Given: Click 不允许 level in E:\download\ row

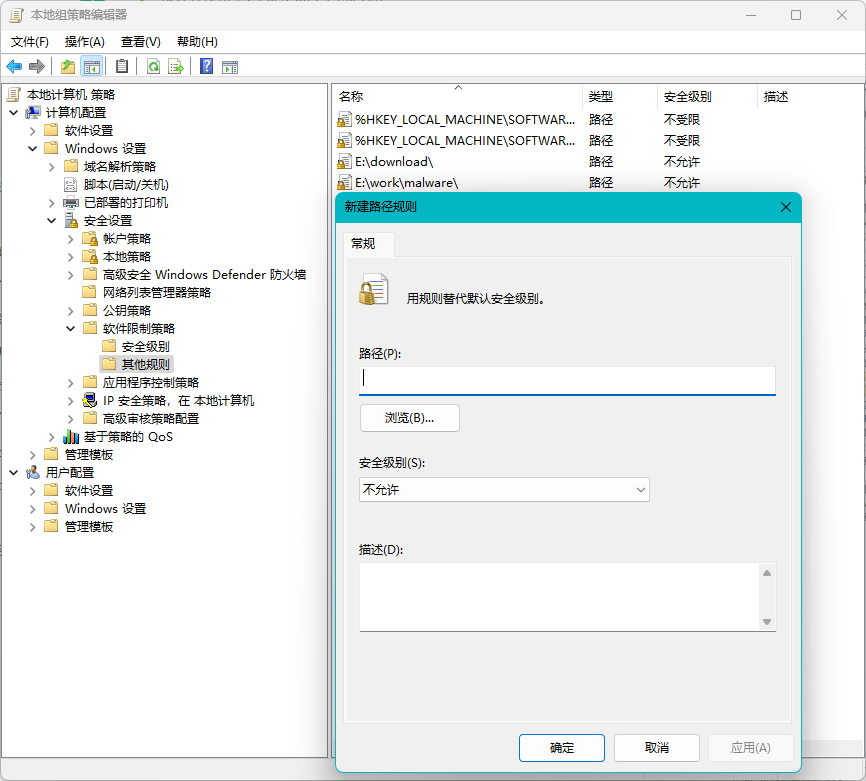Looking at the screenshot, I should pos(682,162).
